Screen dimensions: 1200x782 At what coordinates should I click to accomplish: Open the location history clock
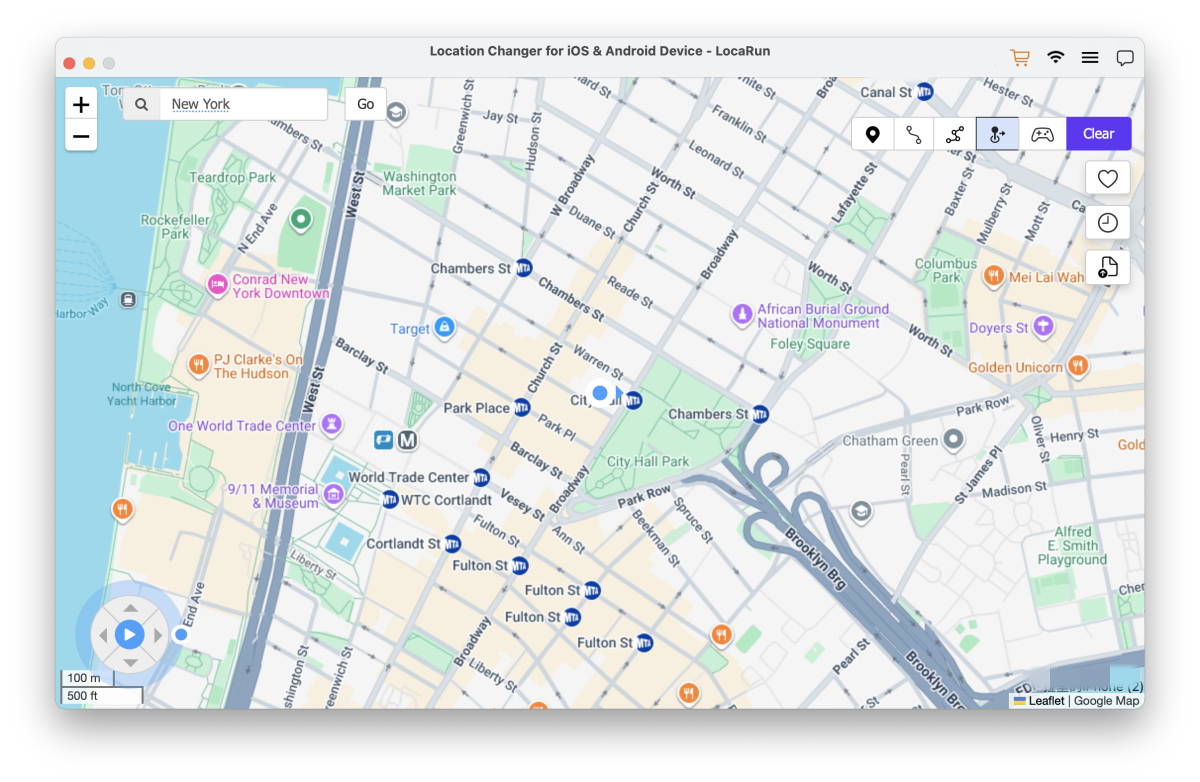tap(1107, 223)
